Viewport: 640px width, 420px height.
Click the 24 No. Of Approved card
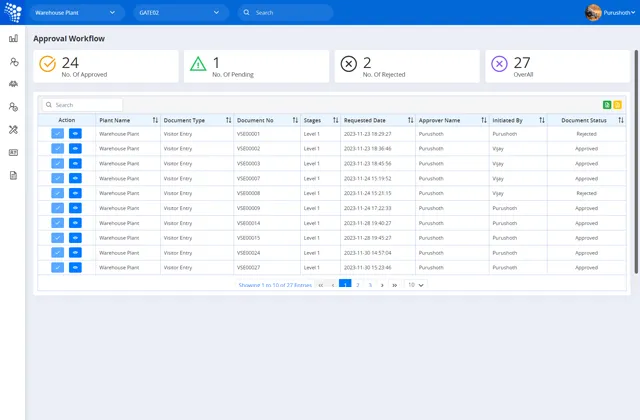point(106,66)
